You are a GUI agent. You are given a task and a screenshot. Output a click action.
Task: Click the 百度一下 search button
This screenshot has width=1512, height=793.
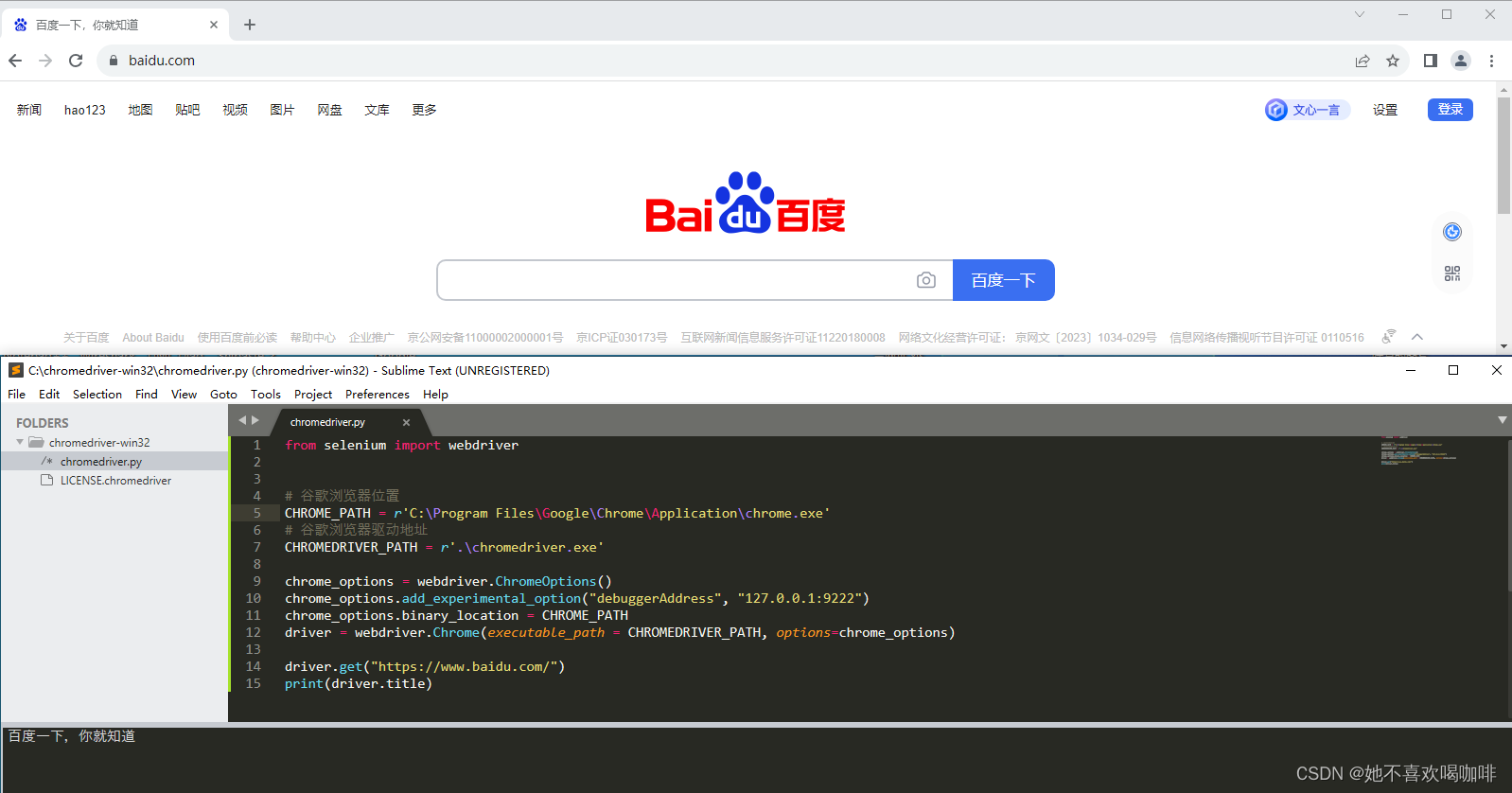tap(1003, 280)
